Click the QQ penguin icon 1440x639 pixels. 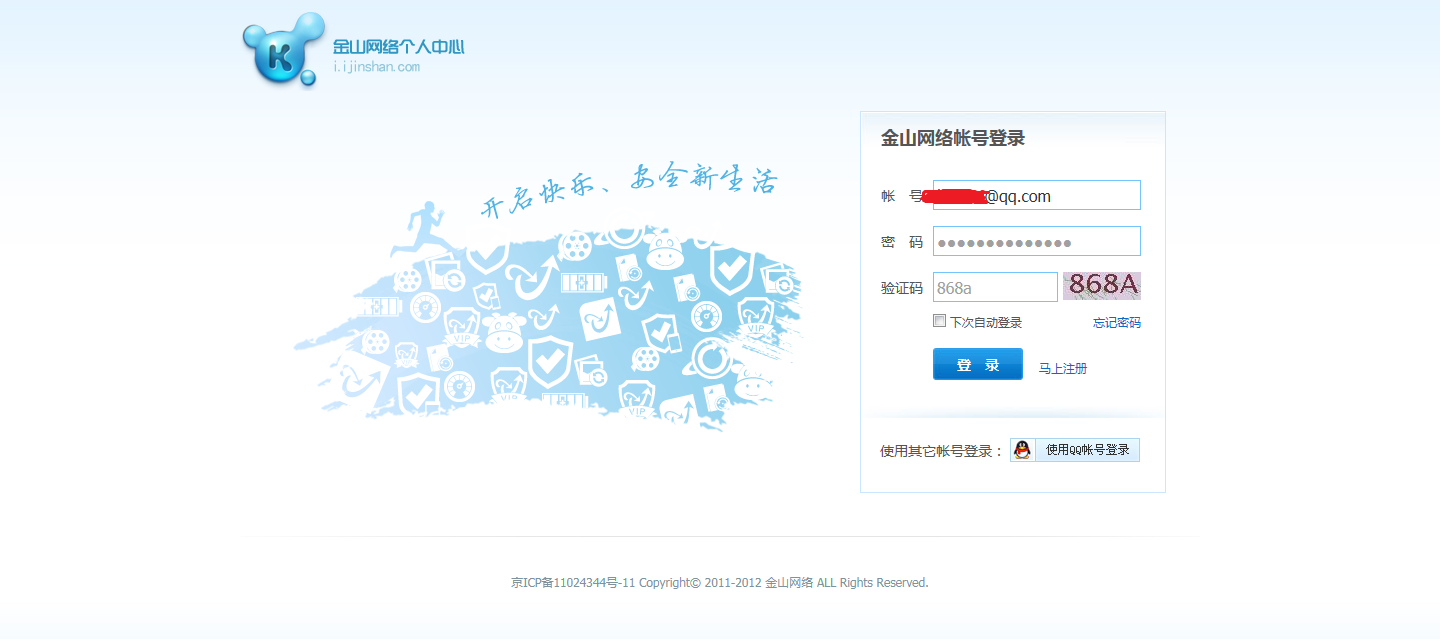coord(1022,450)
